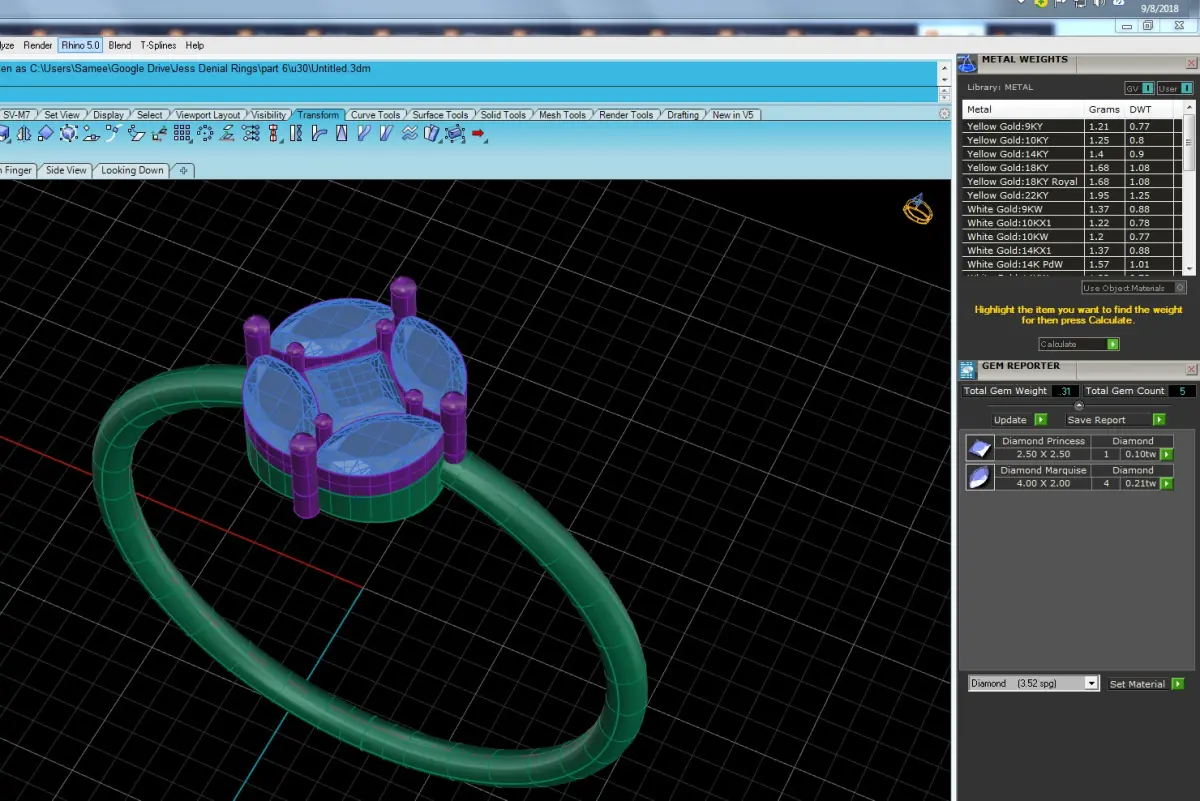Screen dimensions: 1200x801
Task: Open the Help menu
Action: pyautogui.click(x=195, y=45)
